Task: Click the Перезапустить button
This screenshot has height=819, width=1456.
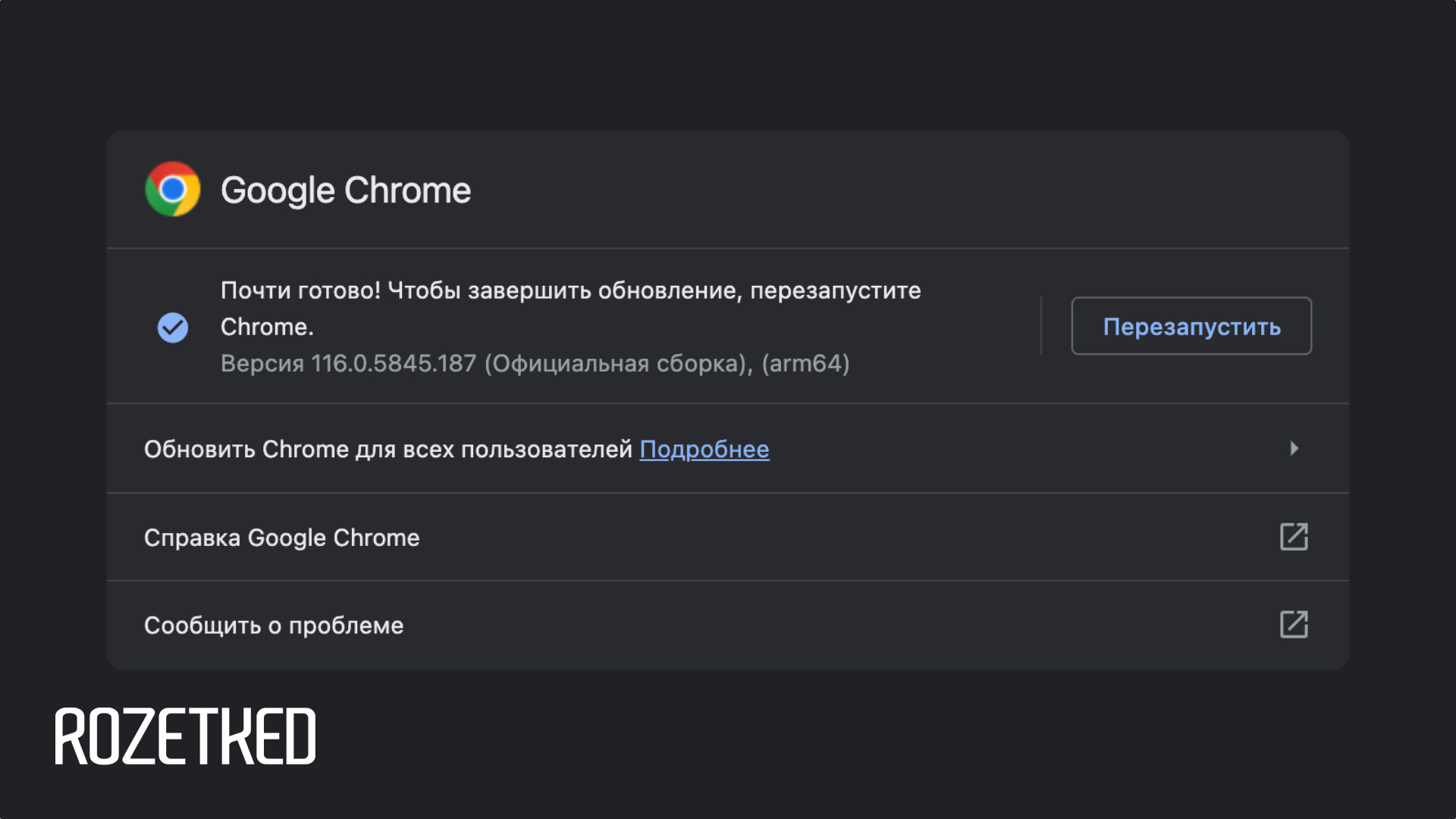Action: click(x=1191, y=326)
